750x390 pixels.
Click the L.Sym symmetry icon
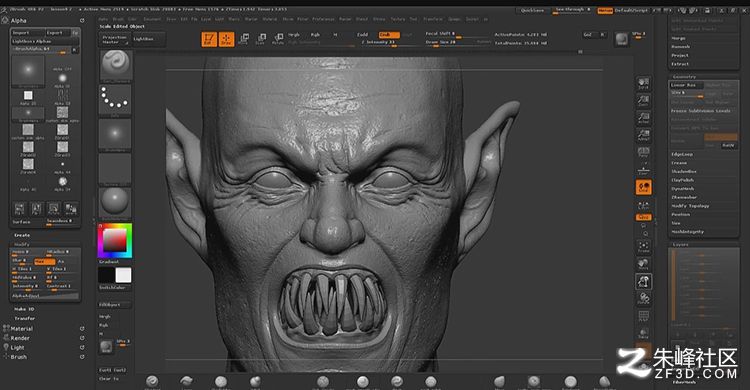[643, 206]
